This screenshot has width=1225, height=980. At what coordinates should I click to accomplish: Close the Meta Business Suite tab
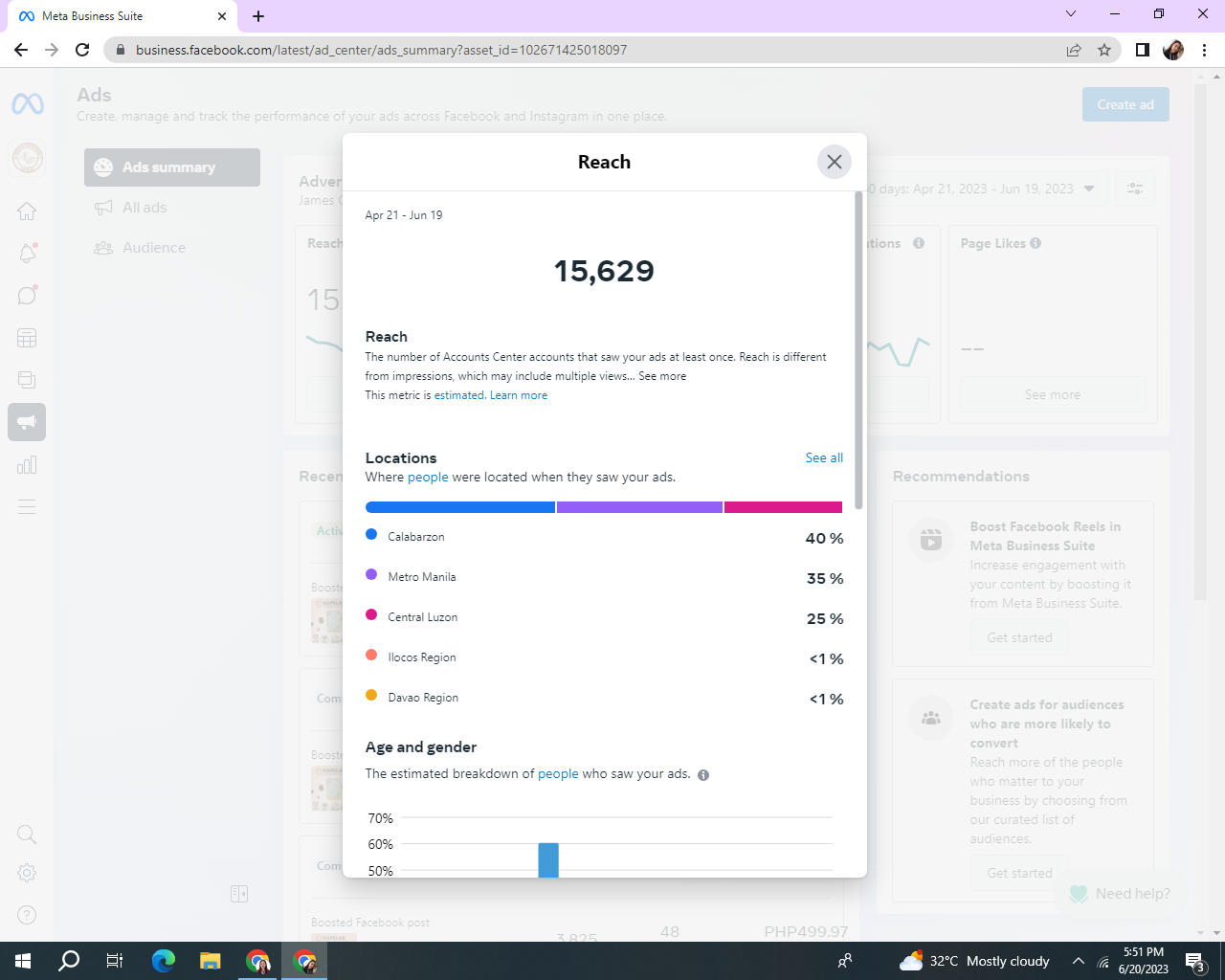tap(222, 15)
